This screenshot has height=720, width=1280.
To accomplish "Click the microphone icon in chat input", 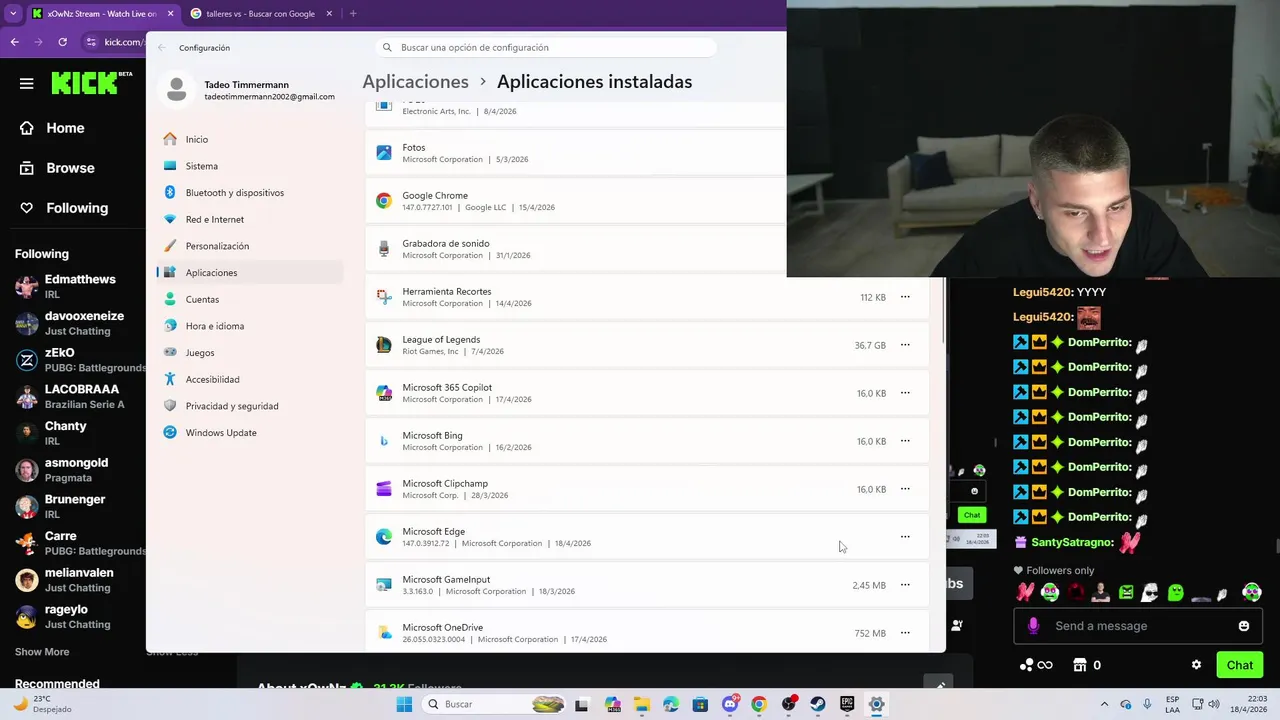I will tap(1033, 626).
